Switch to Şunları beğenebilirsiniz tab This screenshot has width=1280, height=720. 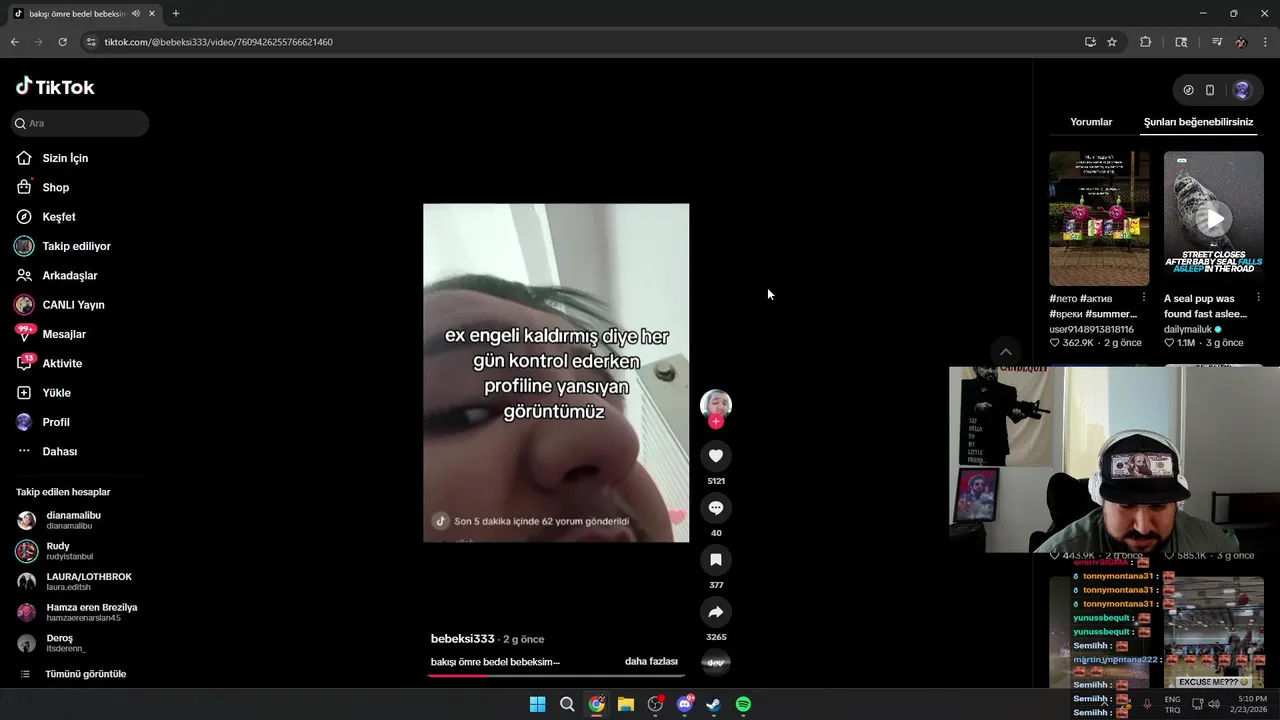coord(1198,122)
